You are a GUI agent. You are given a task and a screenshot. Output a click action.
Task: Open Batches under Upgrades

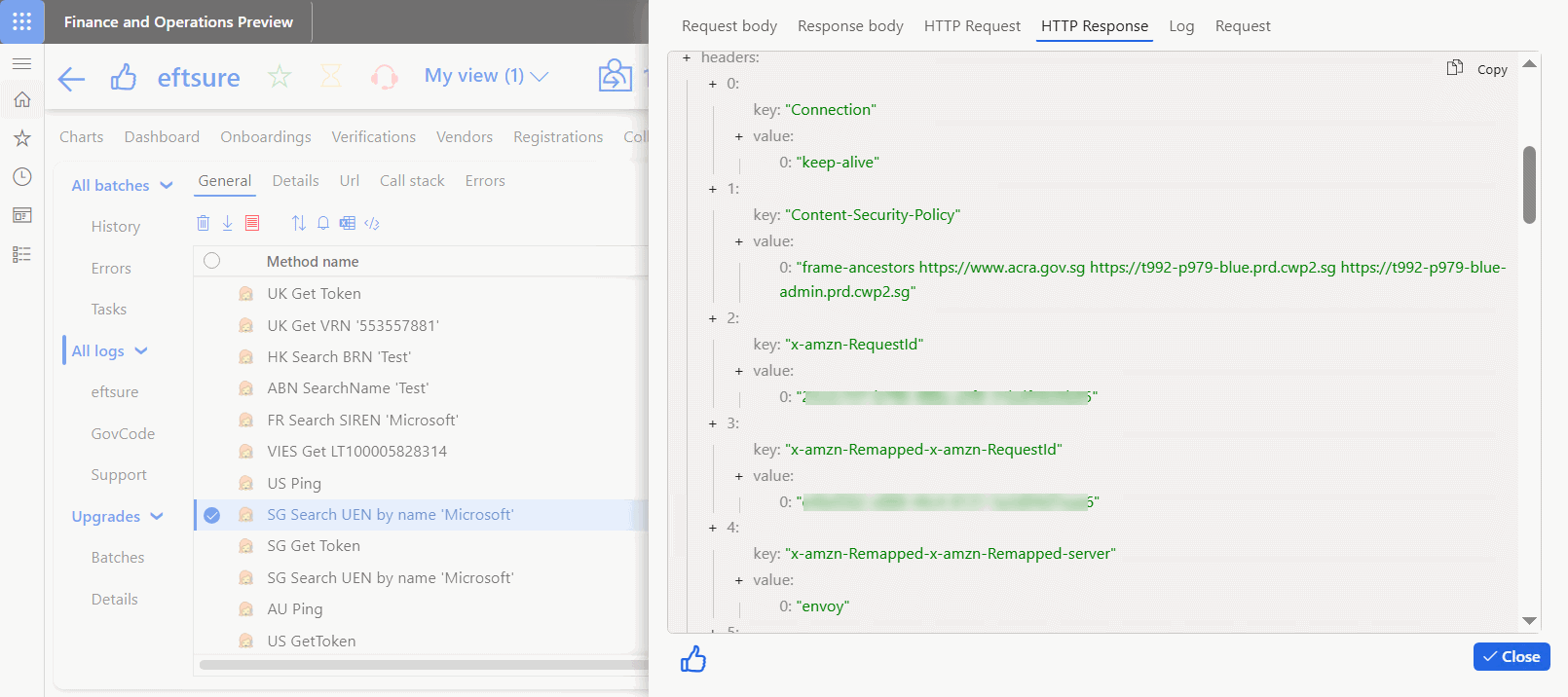(x=118, y=558)
